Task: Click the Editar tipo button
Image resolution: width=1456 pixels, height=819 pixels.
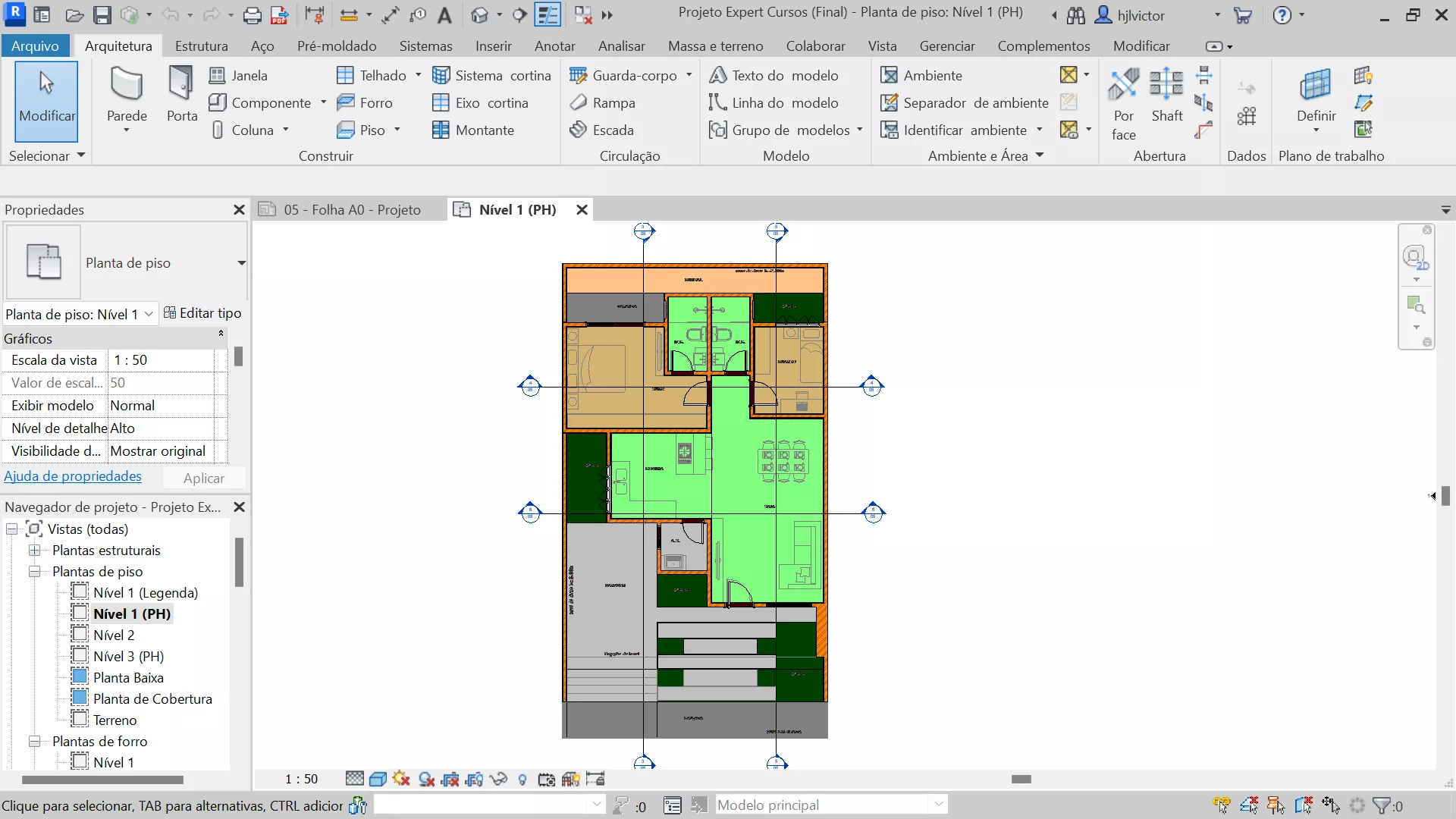Action: tap(202, 313)
